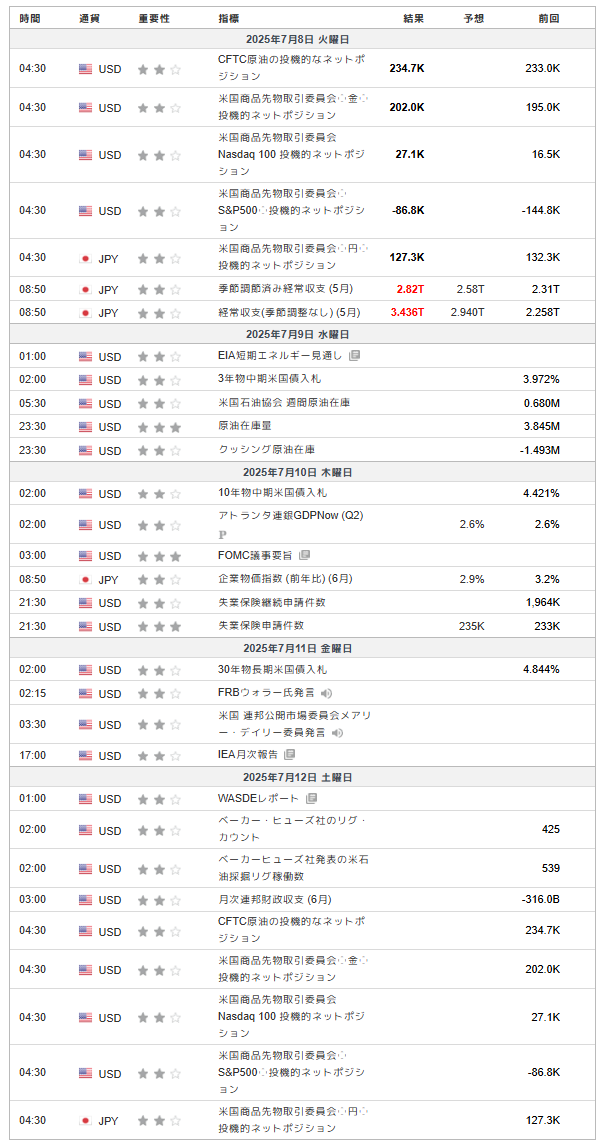Open the 3年物中期米国債入札 indicator link

pyautogui.click(x=270, y=379)
